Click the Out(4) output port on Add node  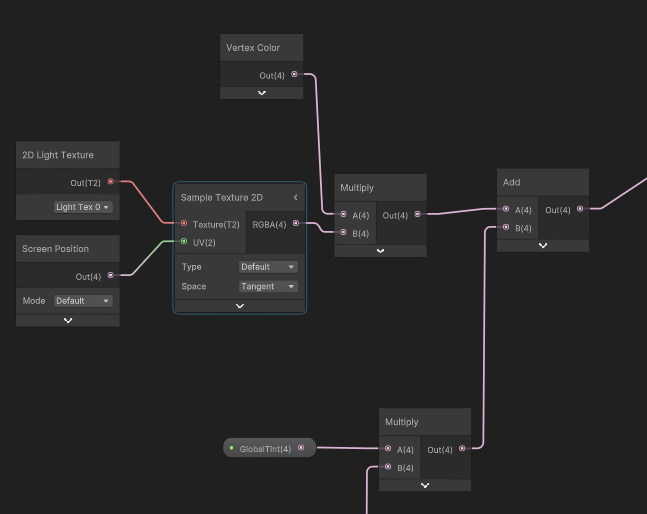coord(580,209)
